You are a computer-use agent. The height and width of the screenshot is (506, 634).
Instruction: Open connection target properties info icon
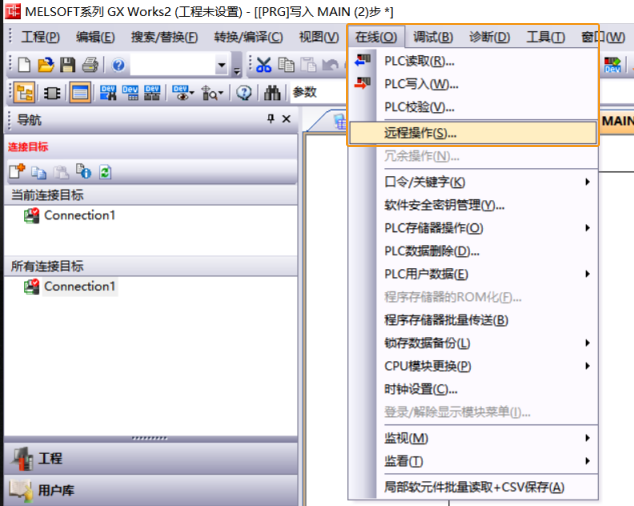83,171
